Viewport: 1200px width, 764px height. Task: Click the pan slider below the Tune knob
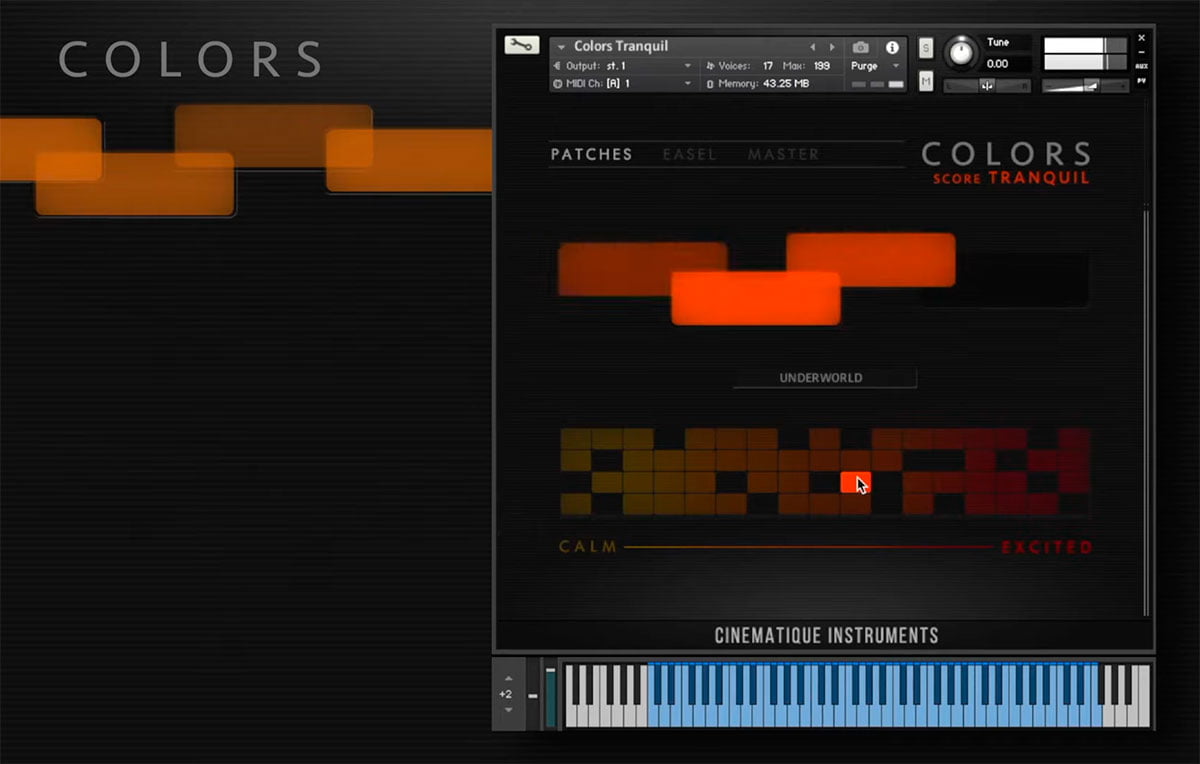pos(986,86)
